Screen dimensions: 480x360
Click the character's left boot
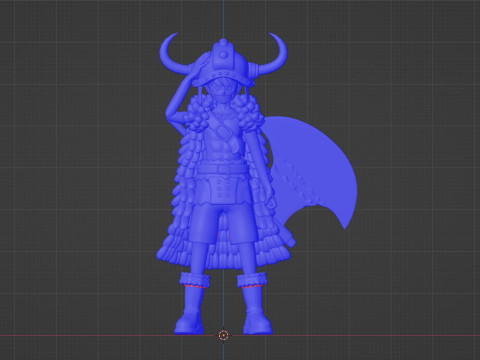pos(191,304)
